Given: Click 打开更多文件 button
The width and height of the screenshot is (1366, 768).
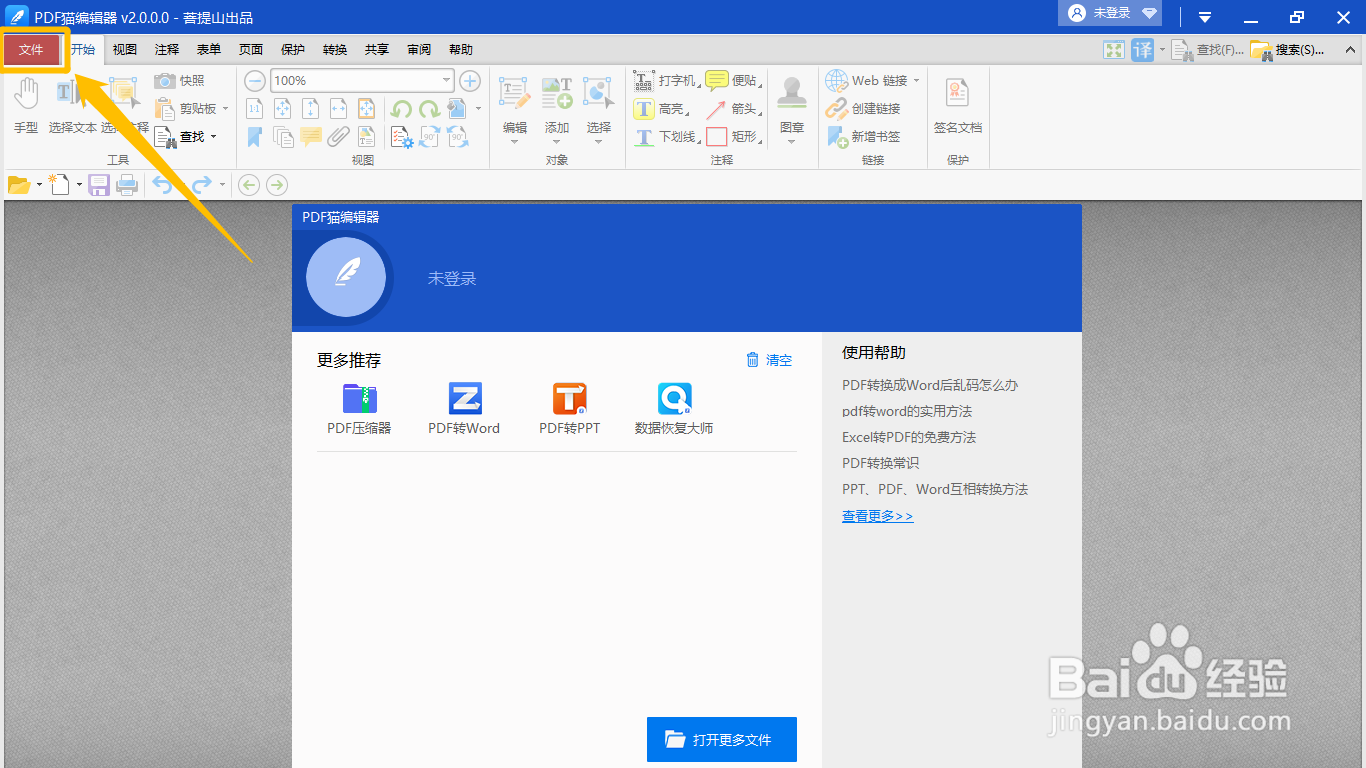Looking at the screenshot, I should (722, 740).
